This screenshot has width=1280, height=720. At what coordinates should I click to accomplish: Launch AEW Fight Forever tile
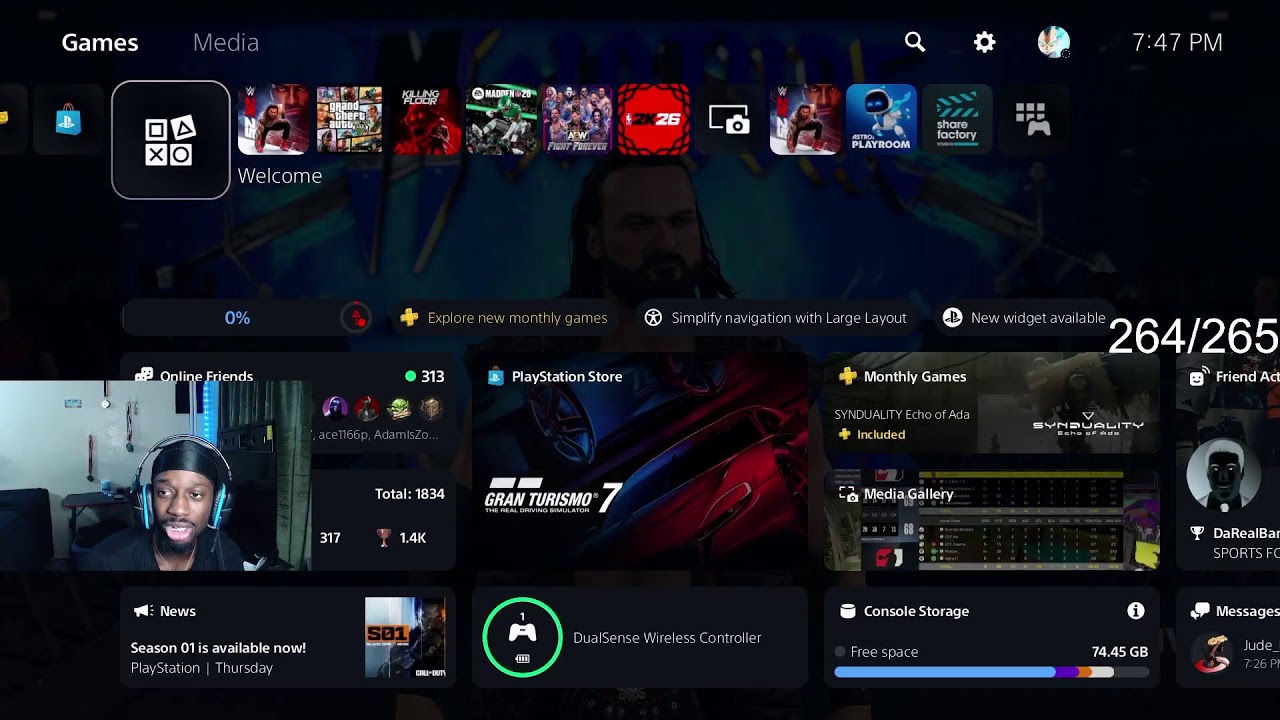[x=578, y=120]
